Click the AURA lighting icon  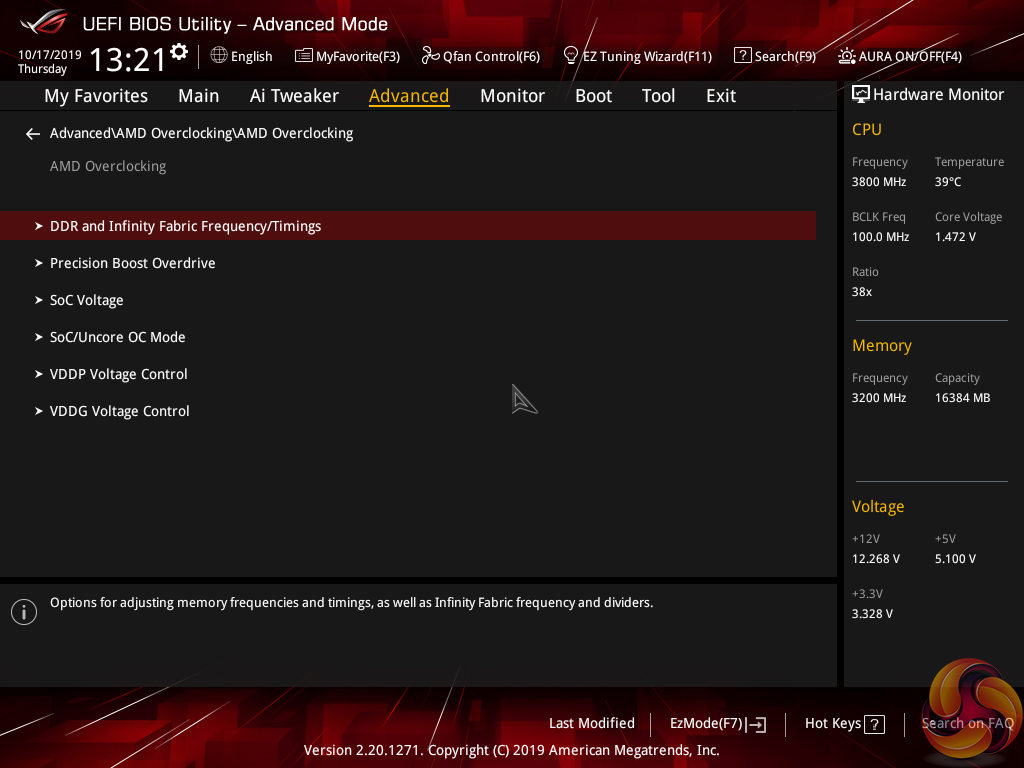point(847,56)
